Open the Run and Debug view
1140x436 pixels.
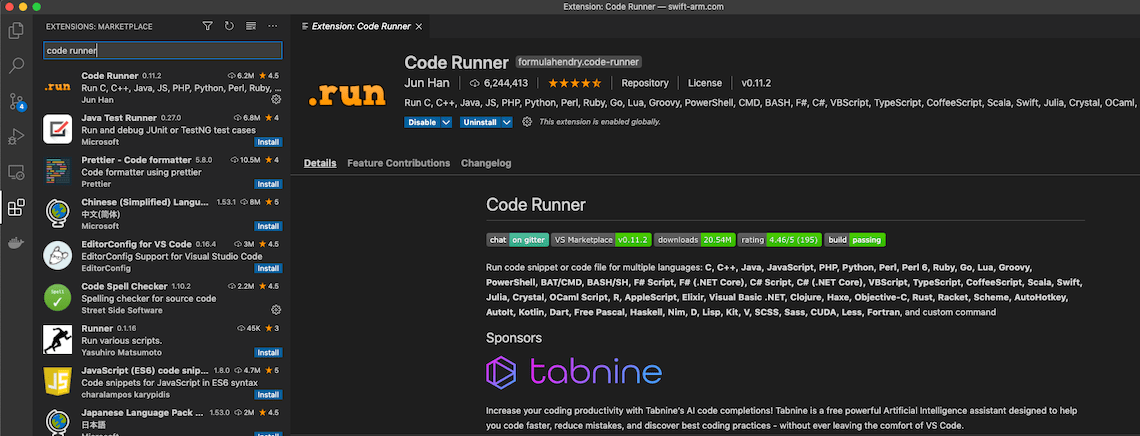16,137
